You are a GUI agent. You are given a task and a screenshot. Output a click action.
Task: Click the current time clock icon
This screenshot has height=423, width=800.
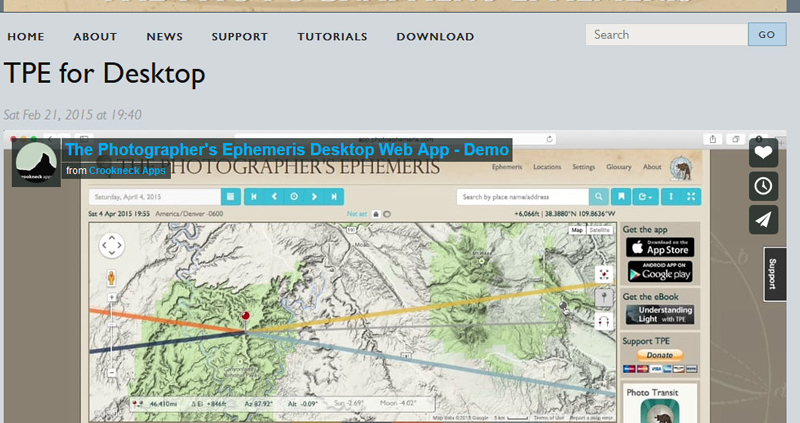pyautogui.click(x=294, y=196)
